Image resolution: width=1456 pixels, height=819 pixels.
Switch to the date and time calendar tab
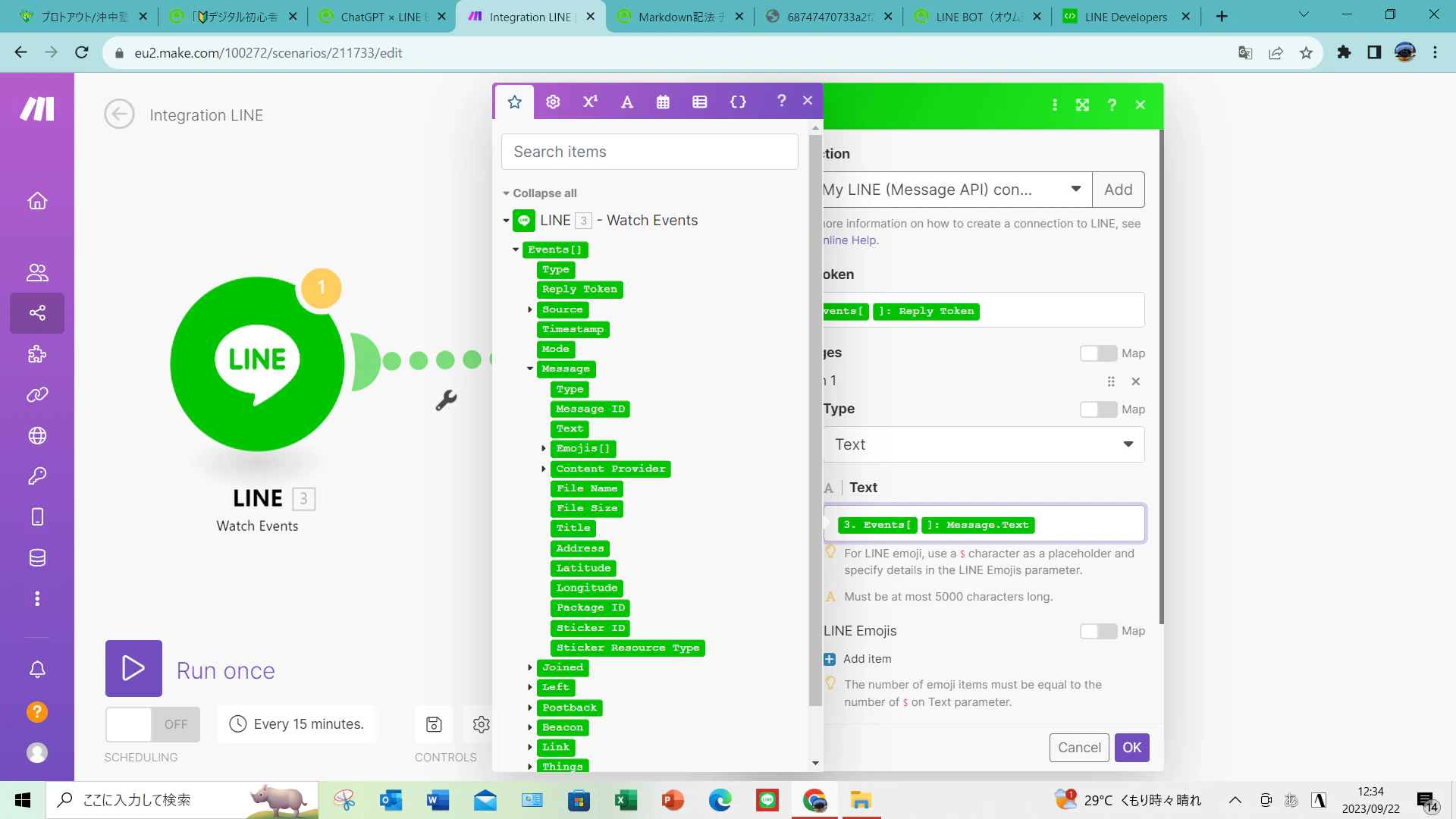click(663, 102)
